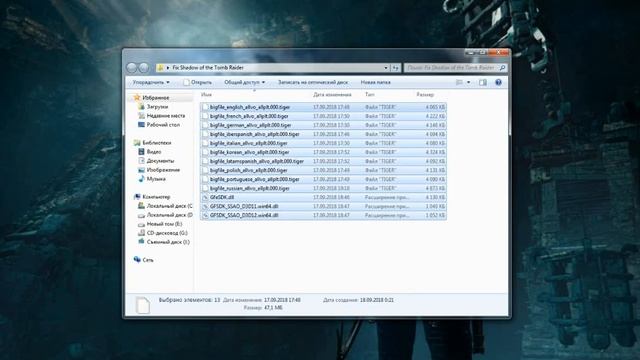This screenshot has height=360, width=640.
Task: Click the folder icon in the address bar
Action: pyautogui.click(x=160, y=68)
